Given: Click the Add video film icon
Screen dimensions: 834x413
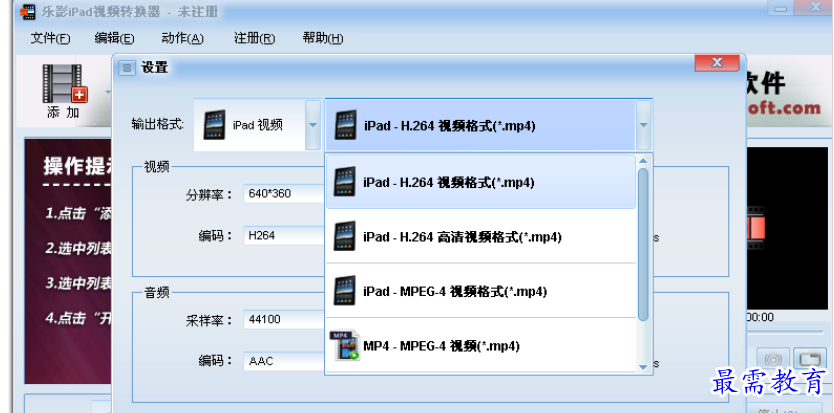Looking at the screenshot, I should tap(64, 84).
